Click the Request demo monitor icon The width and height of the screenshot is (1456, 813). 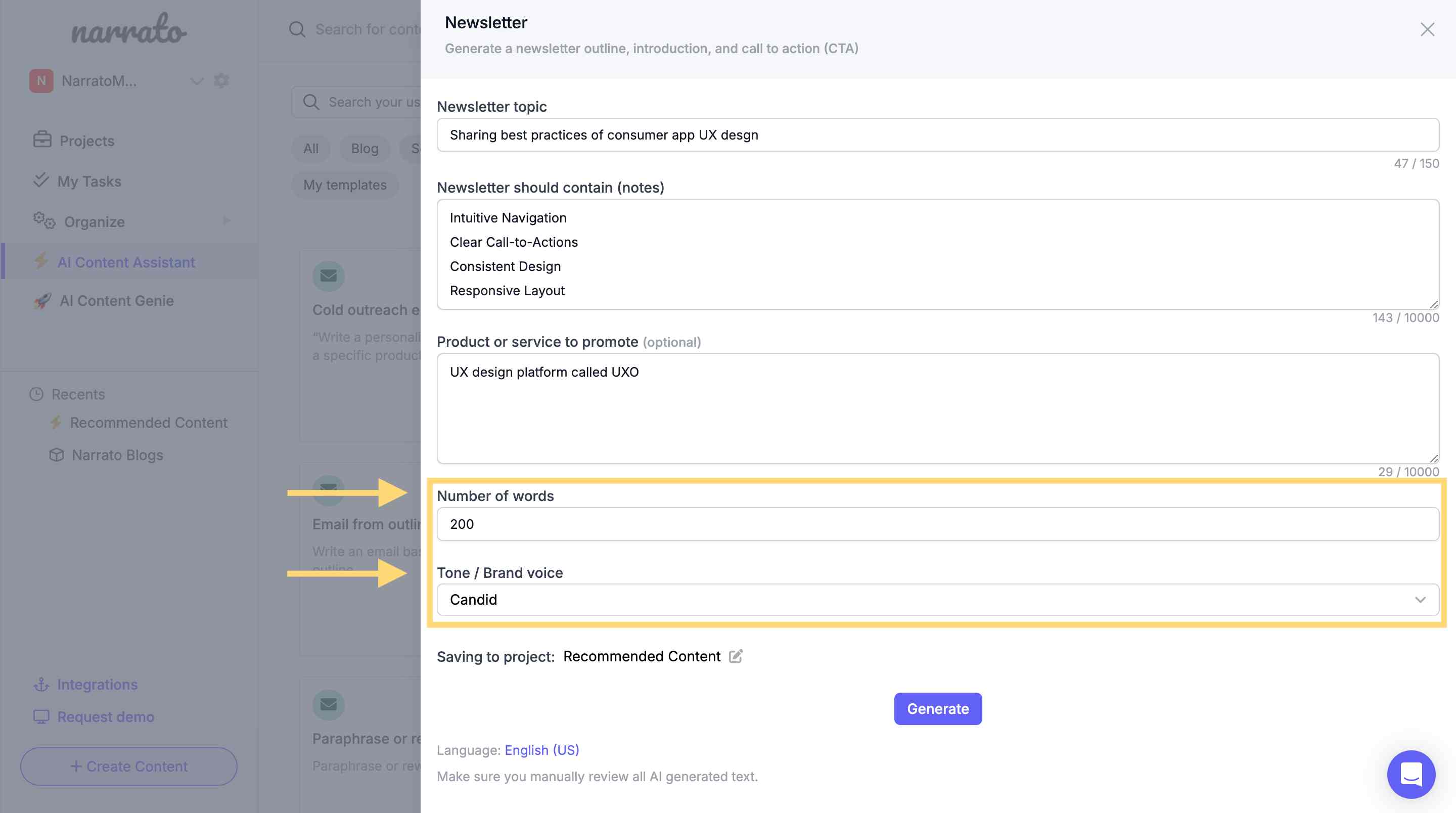click(41, 717)
